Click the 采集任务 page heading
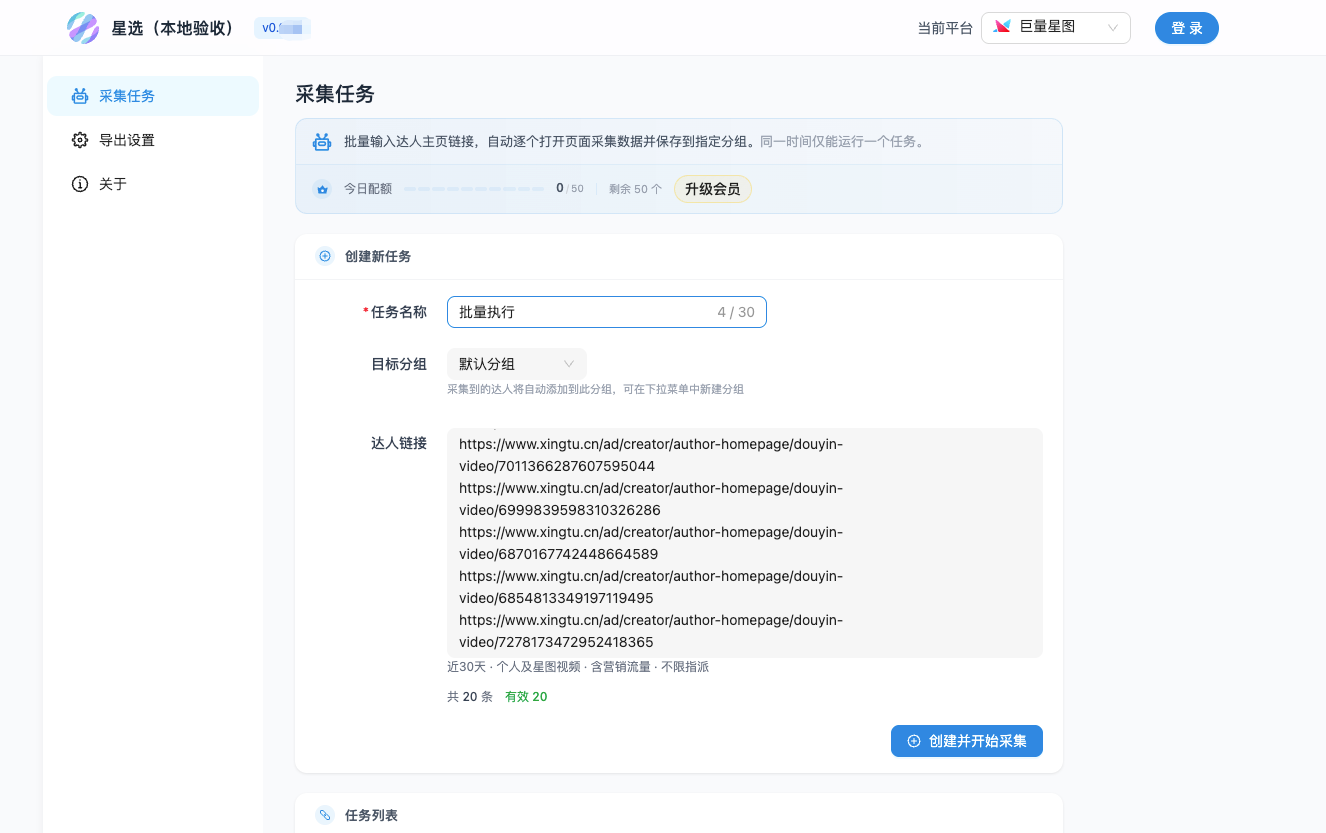 tap(335, 94)
